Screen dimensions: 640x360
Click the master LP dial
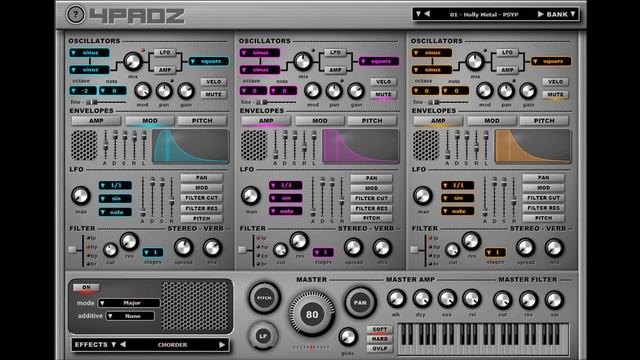(x=263, y=336)
